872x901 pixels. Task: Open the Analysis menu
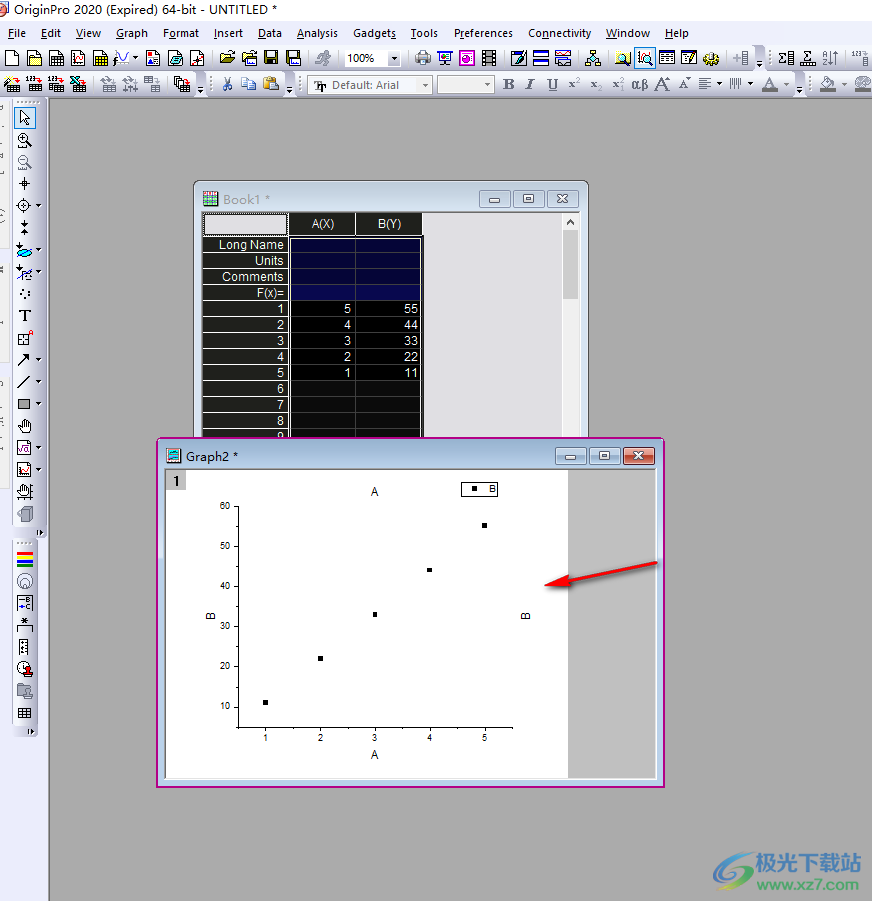(x=317, y=33)
